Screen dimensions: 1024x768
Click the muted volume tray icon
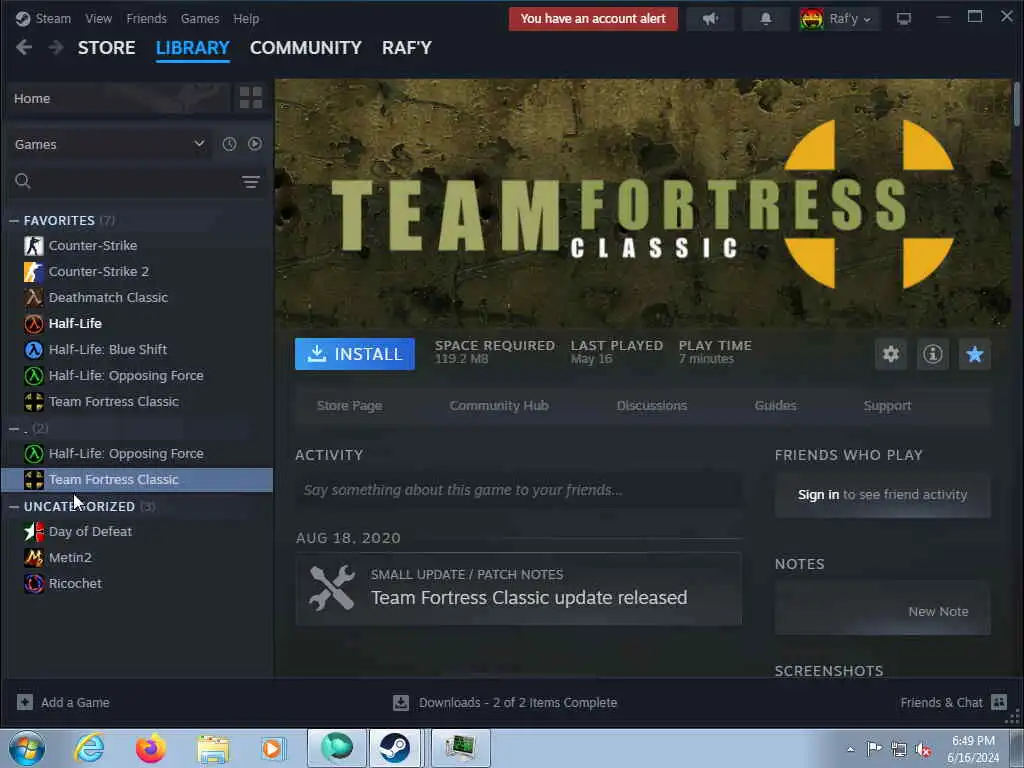pyautogui.click(x=923, y=749)
